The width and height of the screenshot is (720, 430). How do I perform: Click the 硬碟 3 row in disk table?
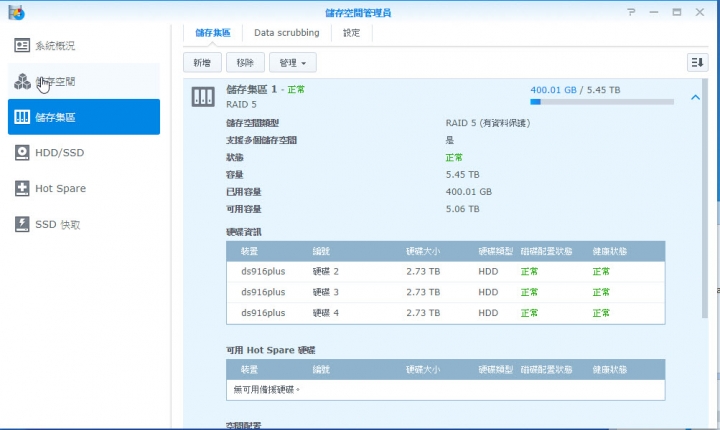click(x=445, y=292)
